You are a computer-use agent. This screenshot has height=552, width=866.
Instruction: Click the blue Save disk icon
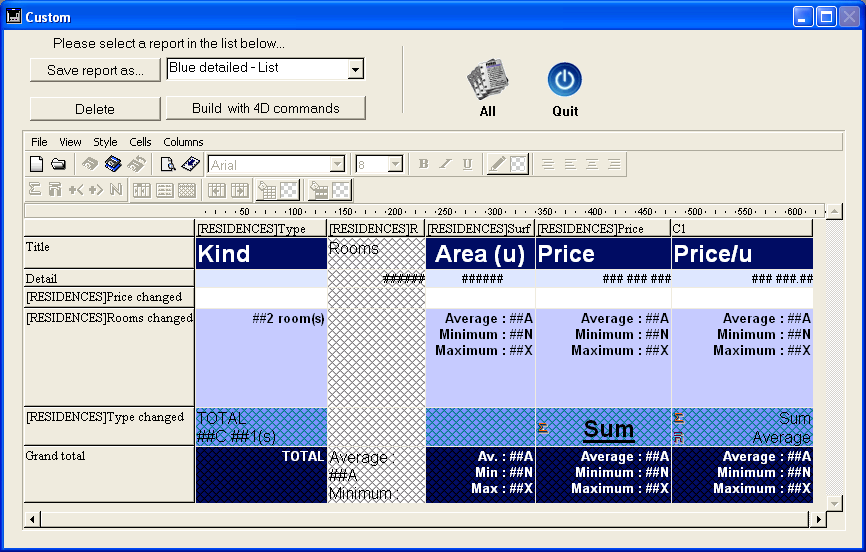coord(113,164)
